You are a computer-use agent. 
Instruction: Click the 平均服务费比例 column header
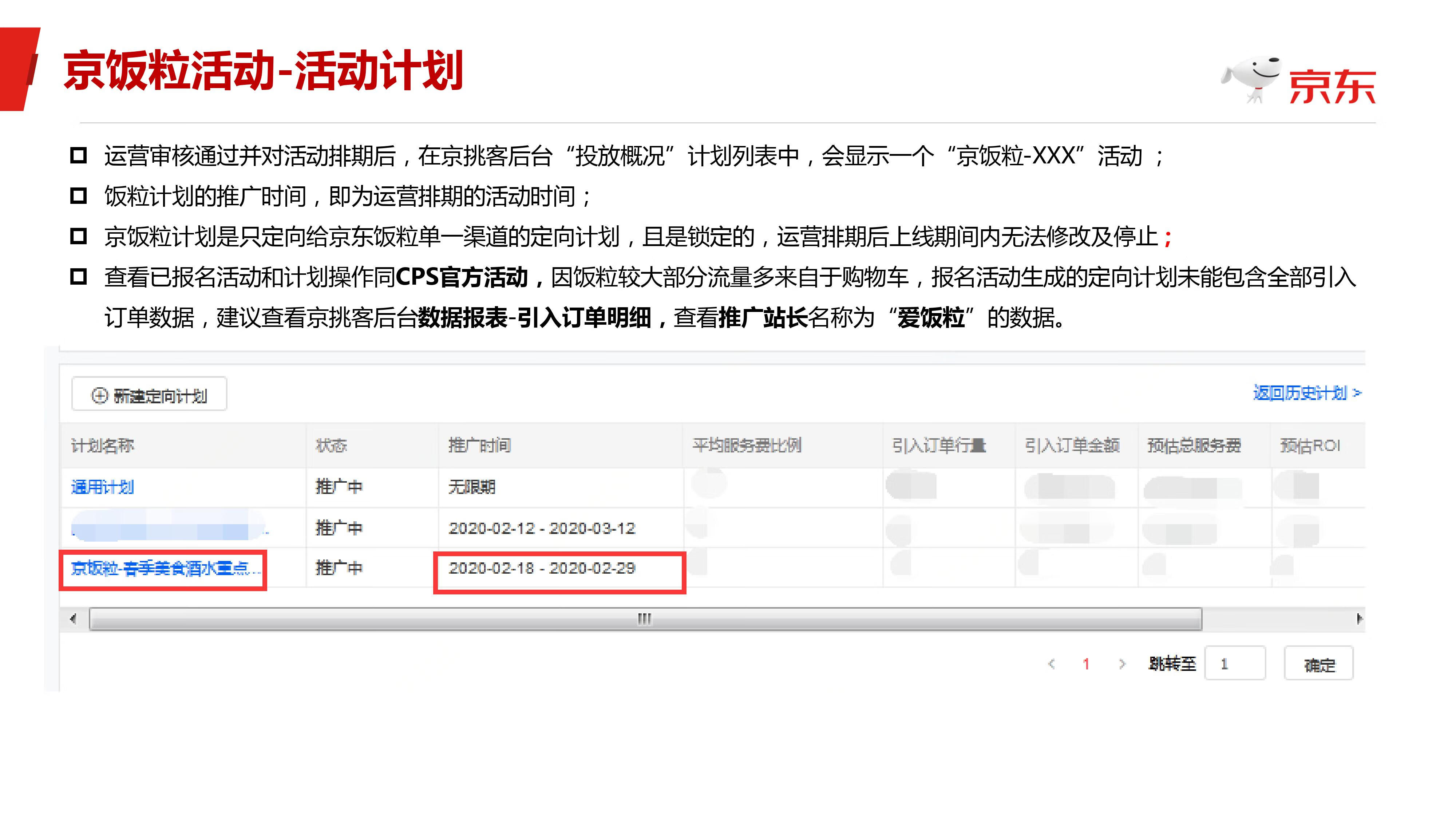point(747,446)
